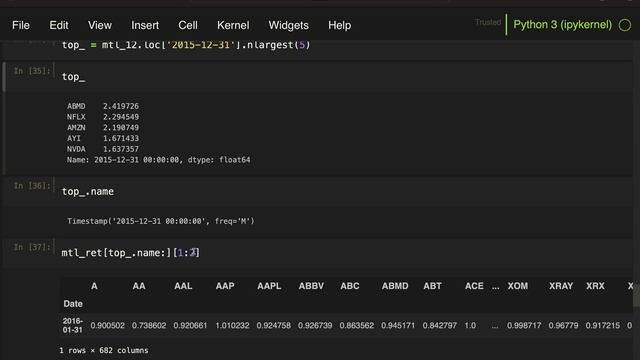
Task: Click the column header A
Action: tap(94, 286)
